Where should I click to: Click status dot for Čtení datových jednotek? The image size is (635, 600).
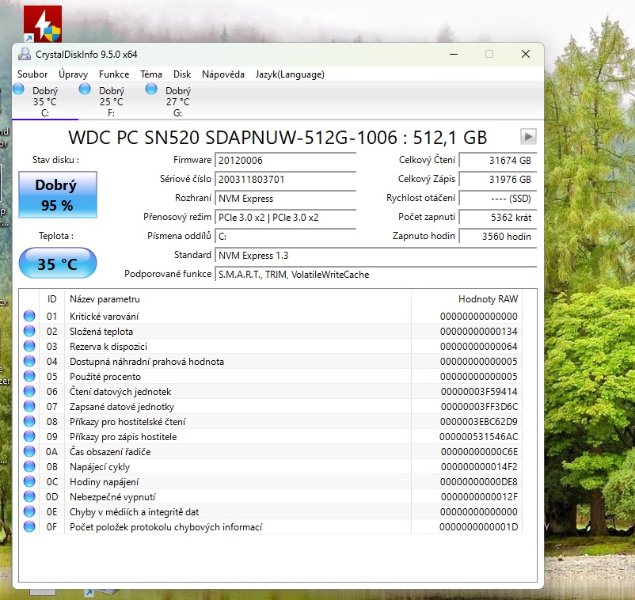29,391
